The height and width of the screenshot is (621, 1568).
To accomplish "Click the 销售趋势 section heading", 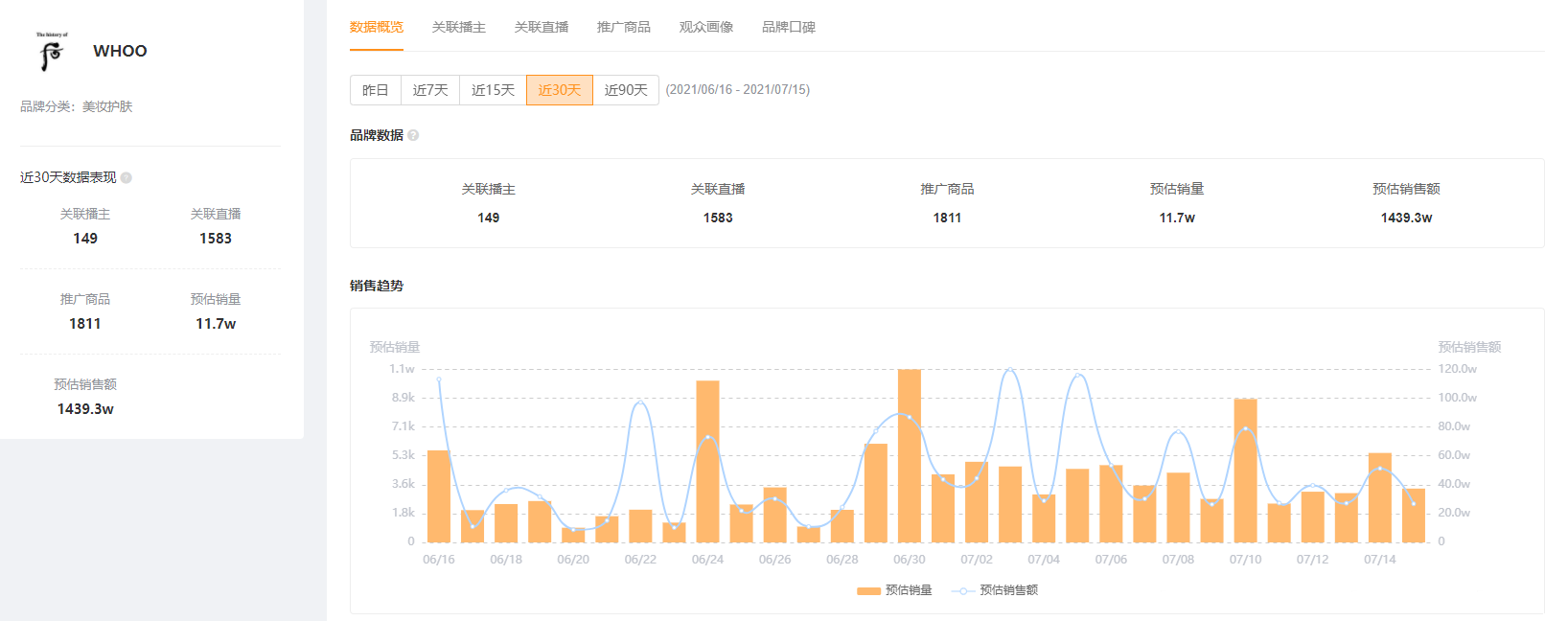I will [377, 286].
